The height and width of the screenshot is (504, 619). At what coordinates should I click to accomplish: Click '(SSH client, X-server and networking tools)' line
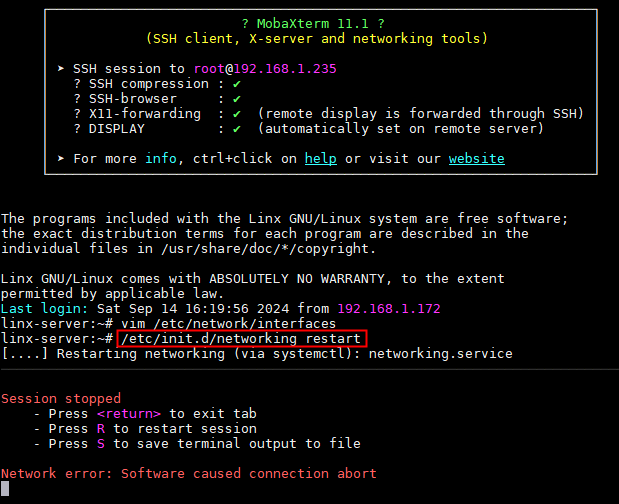[x=317, y=39]
